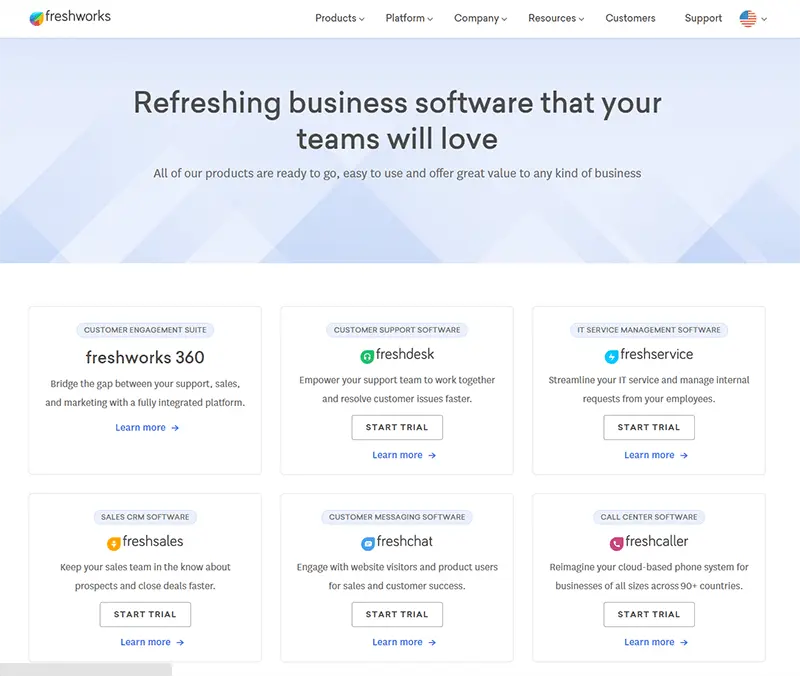Click arrow beside freshcaller Learn more
This screenshot has width=800, height=676.
[x=684, y=643]
